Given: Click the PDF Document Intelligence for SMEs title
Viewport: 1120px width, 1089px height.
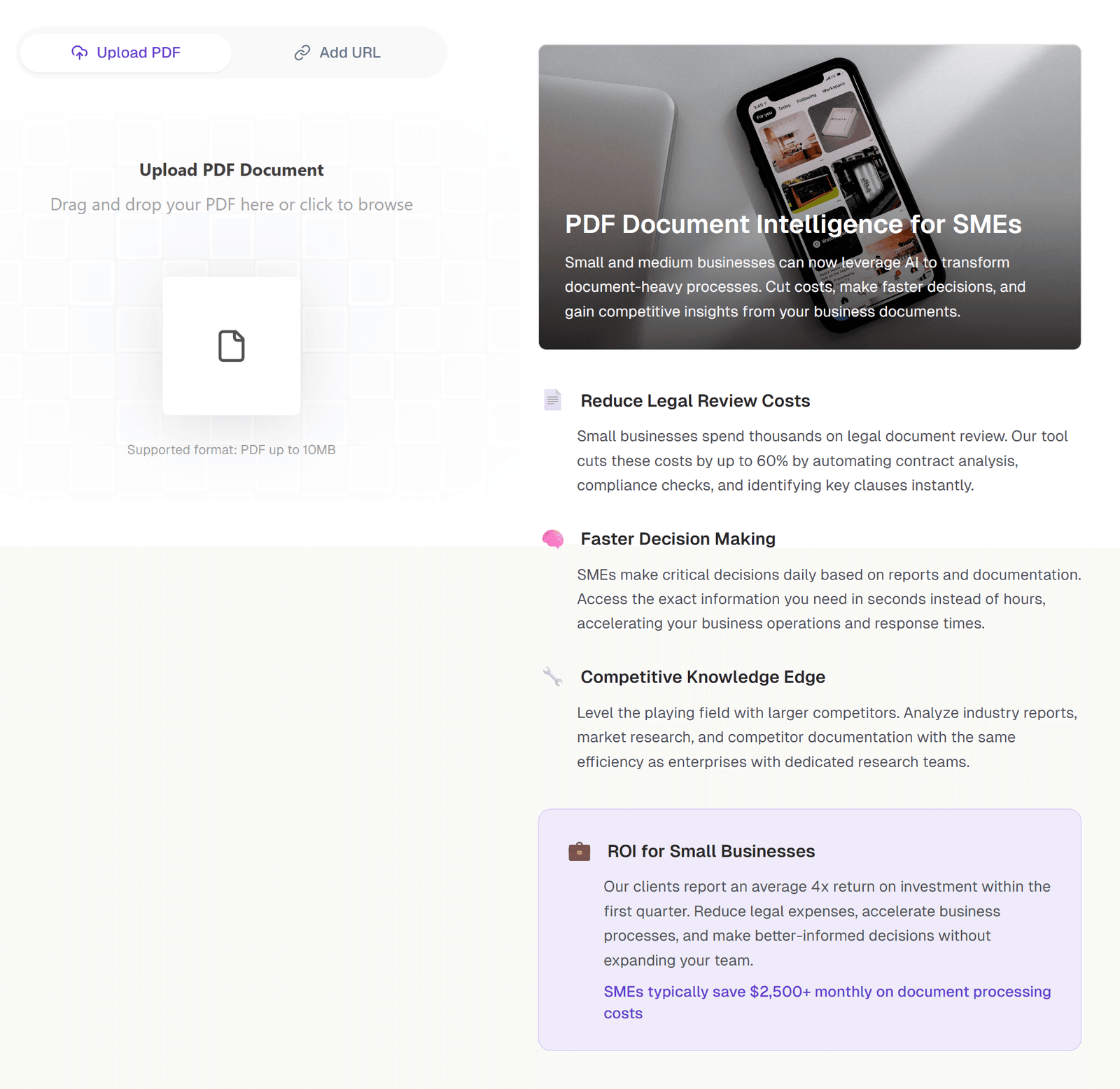Looking at the screenshot, I should (793, 224).
